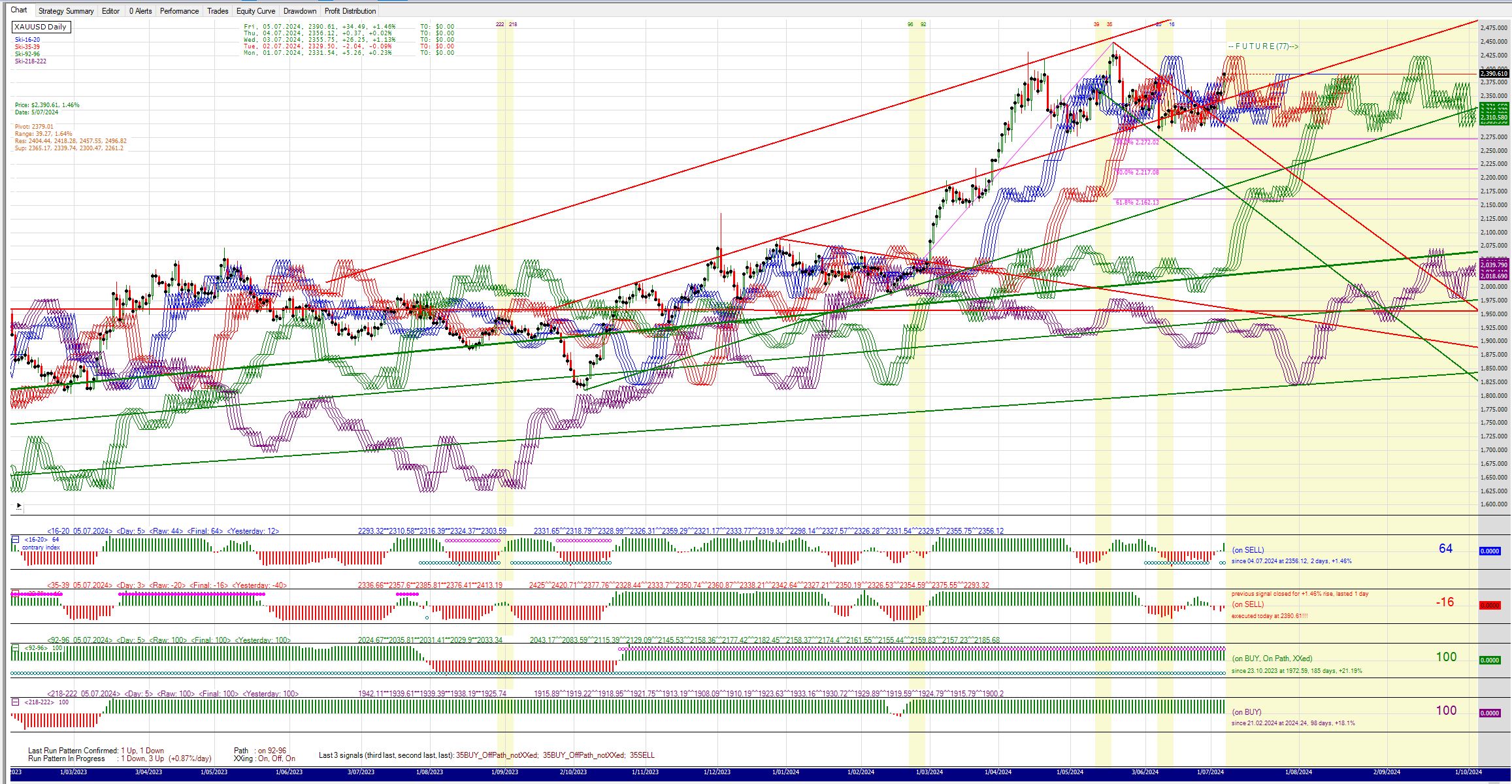This screenshot has width=1512, height=784.
Task: Collapse the 218-222 indicator pane
Action: point(15,702)
